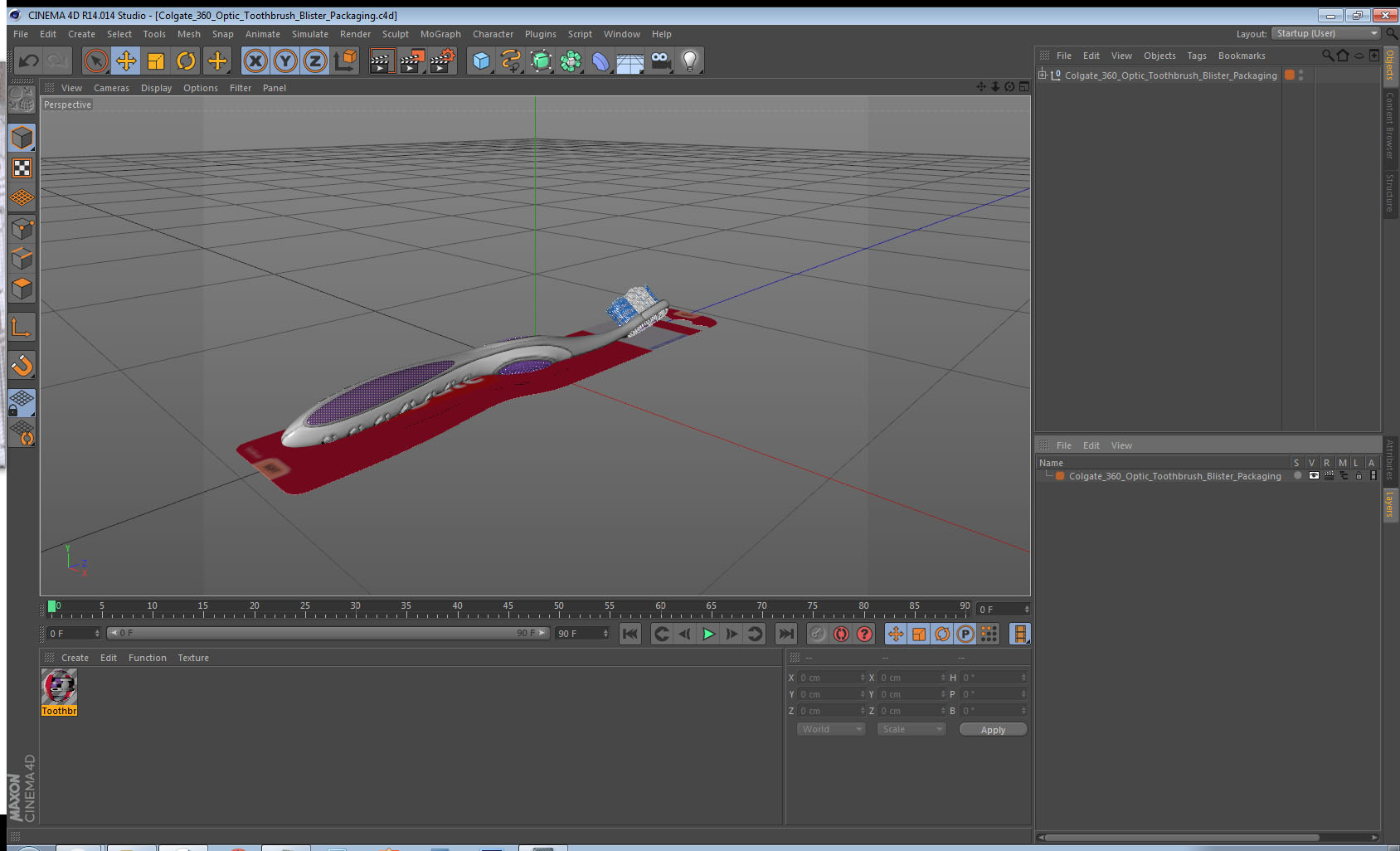Open the Layers side tab

(1390, 503)
